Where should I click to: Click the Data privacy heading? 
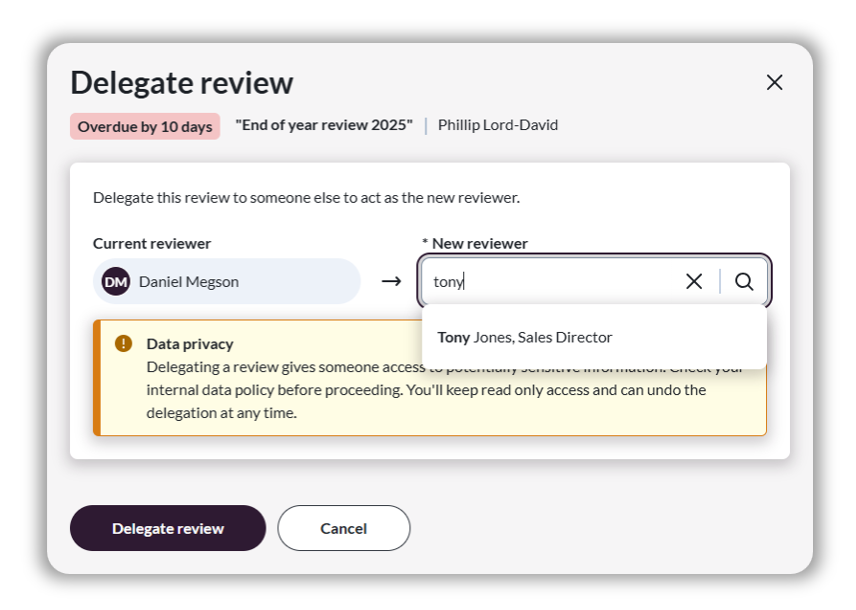pos(190,344)
